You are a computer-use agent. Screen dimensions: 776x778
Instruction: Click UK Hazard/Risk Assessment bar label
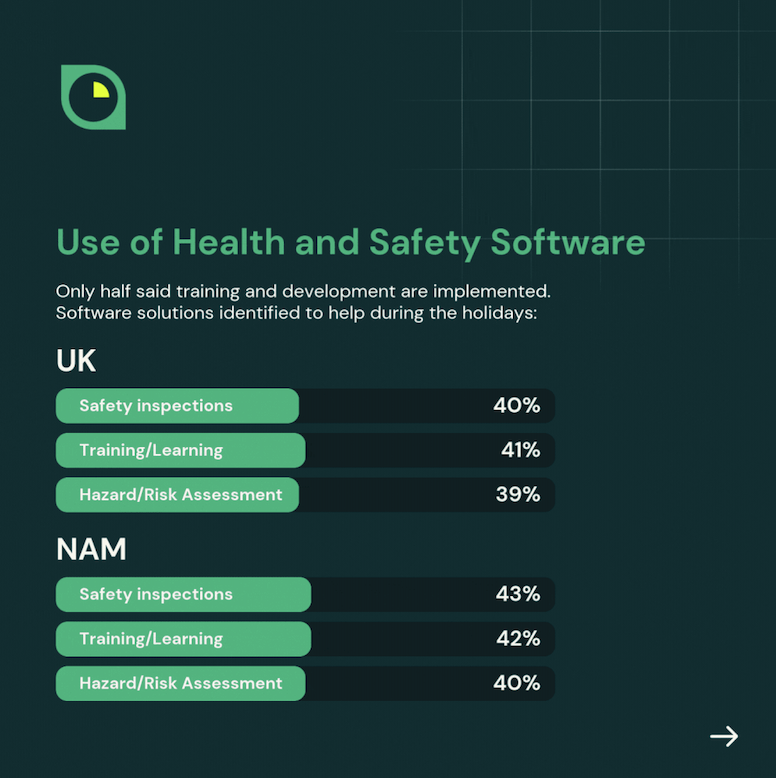(x=181, y=494)
